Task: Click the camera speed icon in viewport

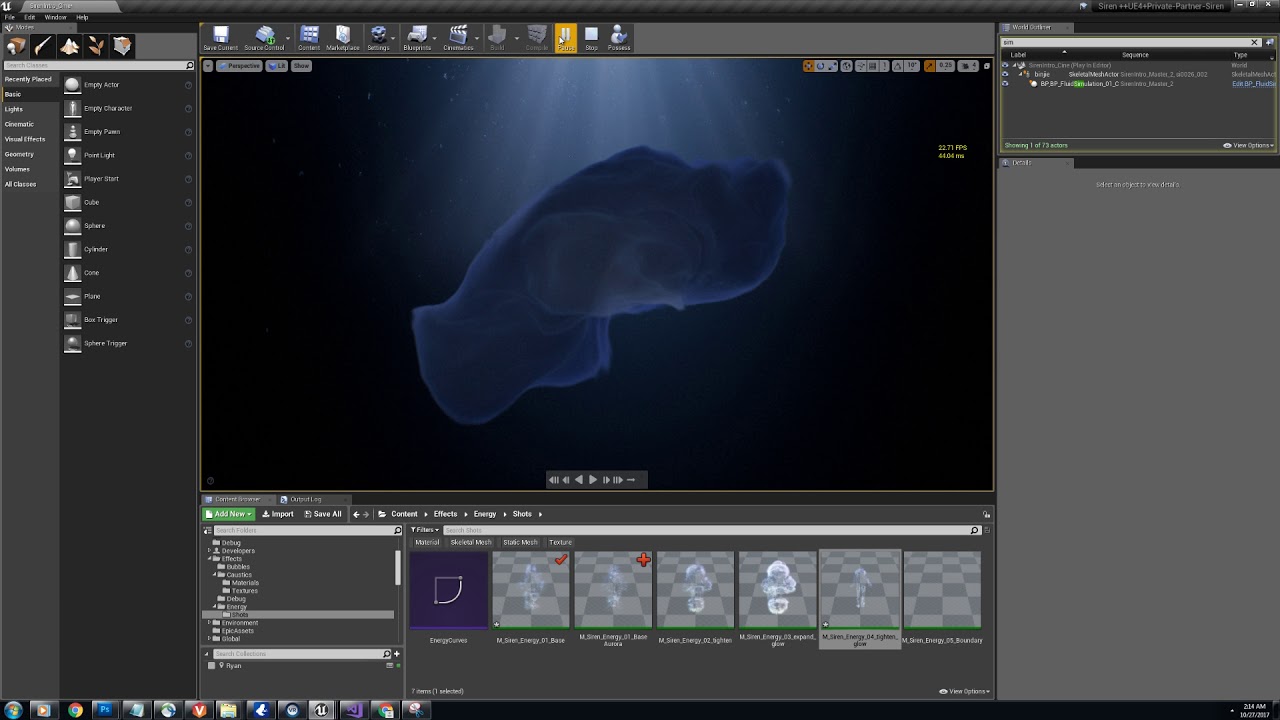Action: (x=966, y=66)
